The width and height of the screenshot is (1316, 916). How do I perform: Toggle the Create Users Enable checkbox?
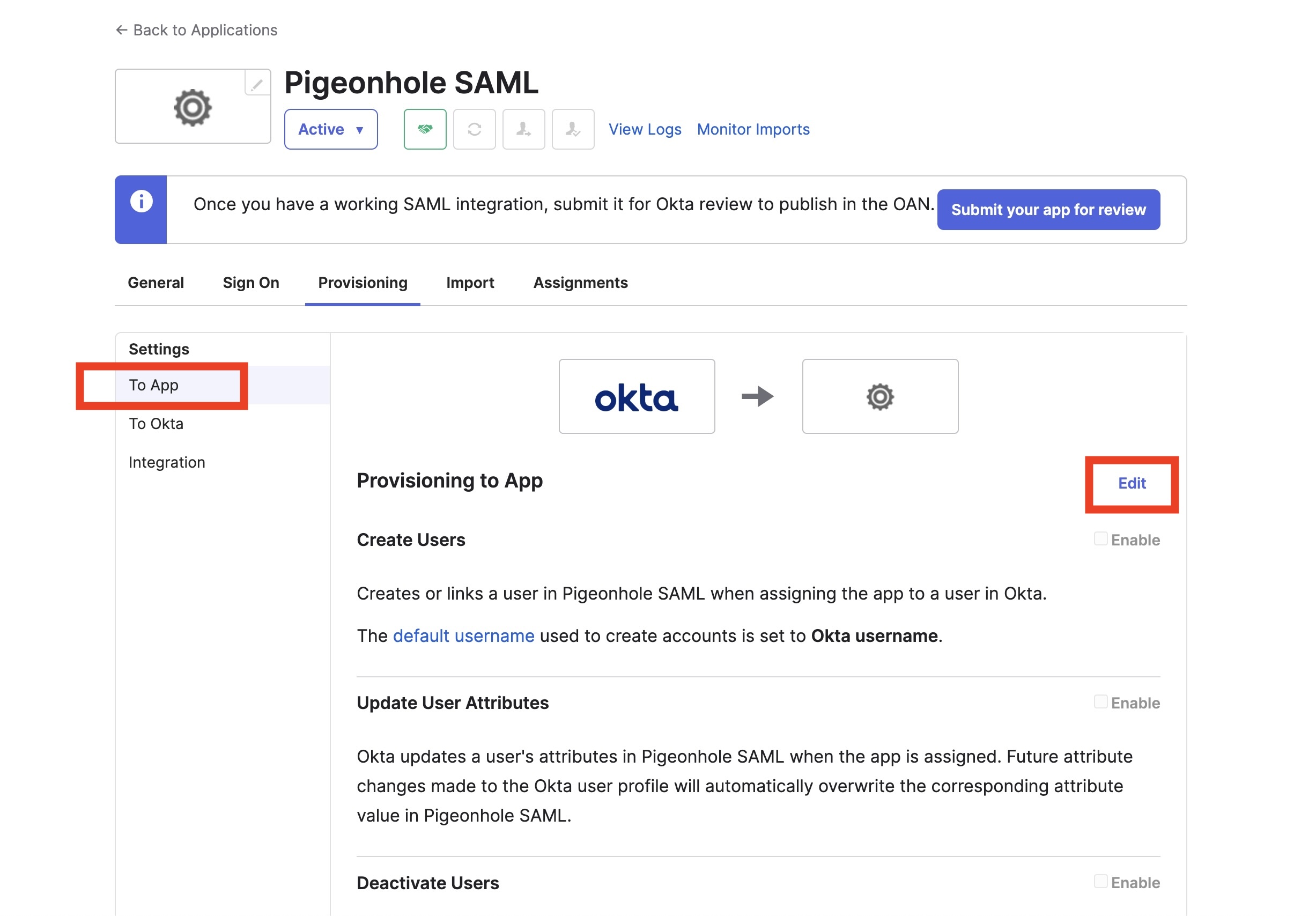click(1100, 539)
